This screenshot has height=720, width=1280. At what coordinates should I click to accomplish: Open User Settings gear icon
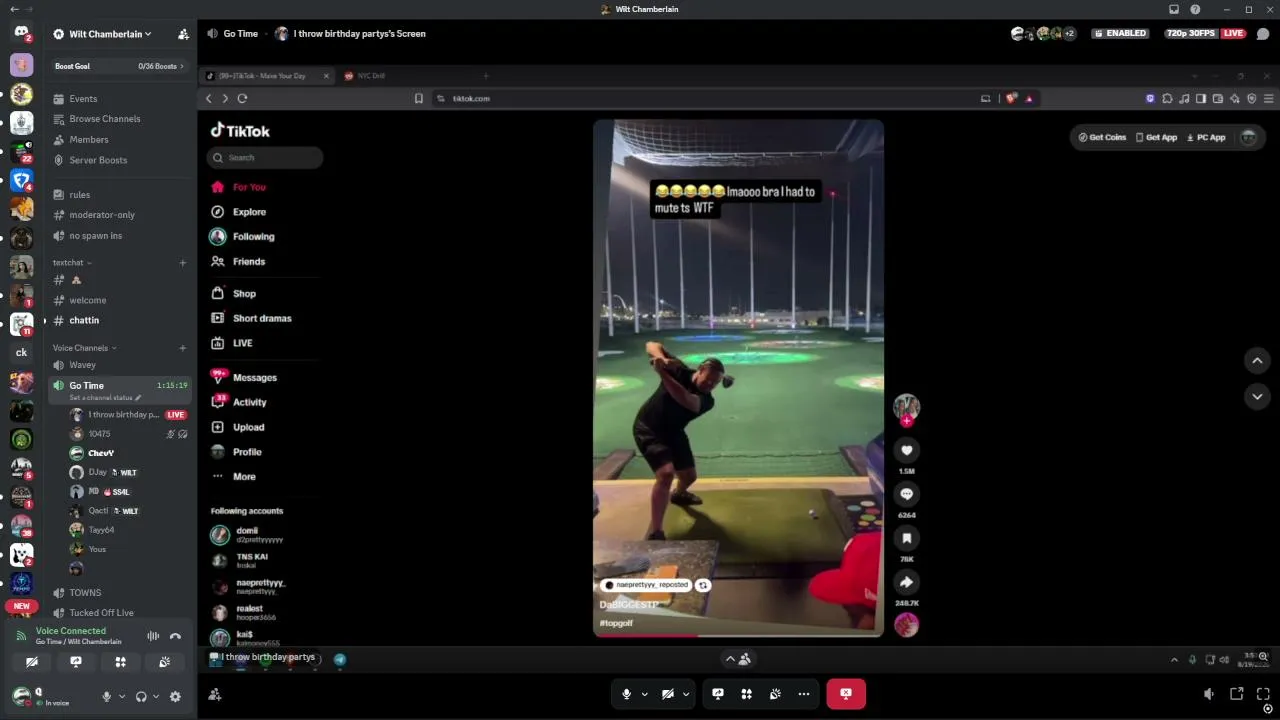(175, 697)
